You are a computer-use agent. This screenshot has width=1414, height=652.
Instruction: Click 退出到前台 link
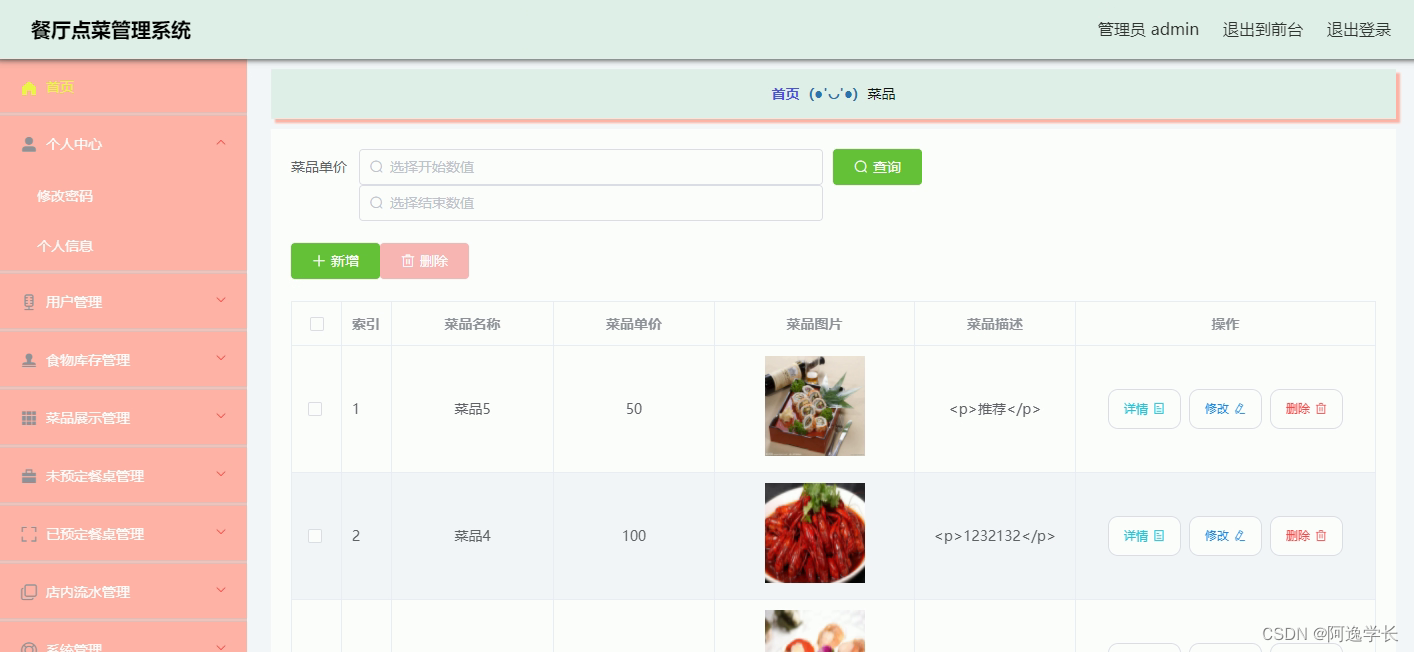(1263, 30)
